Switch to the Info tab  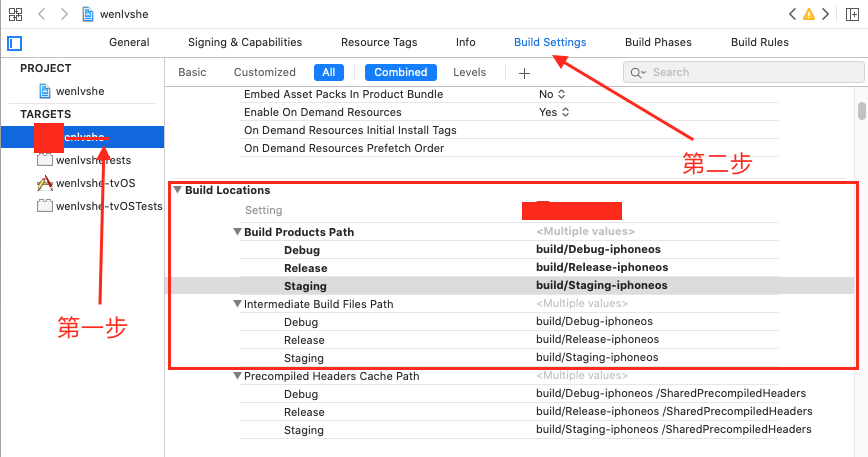[466, 43]
